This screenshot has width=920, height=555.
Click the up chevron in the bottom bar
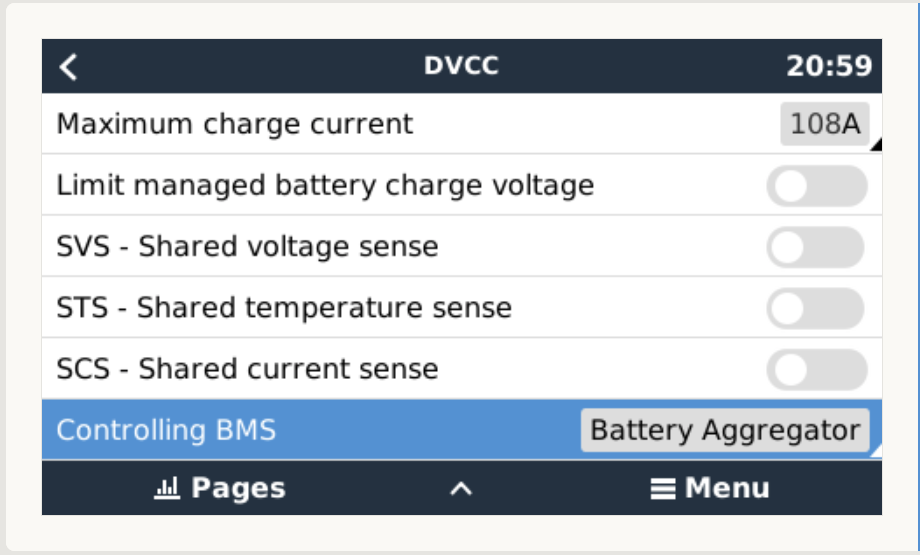tap(460, 488)
